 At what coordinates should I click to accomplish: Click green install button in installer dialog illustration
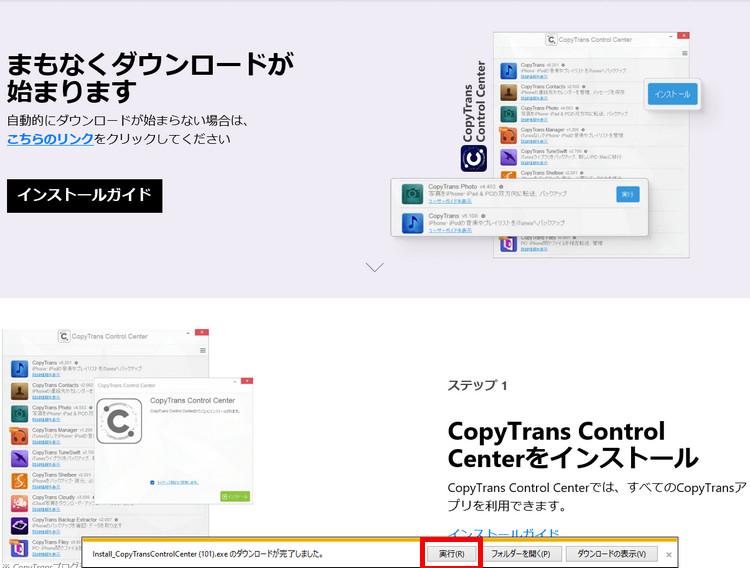tap(235, 497)
